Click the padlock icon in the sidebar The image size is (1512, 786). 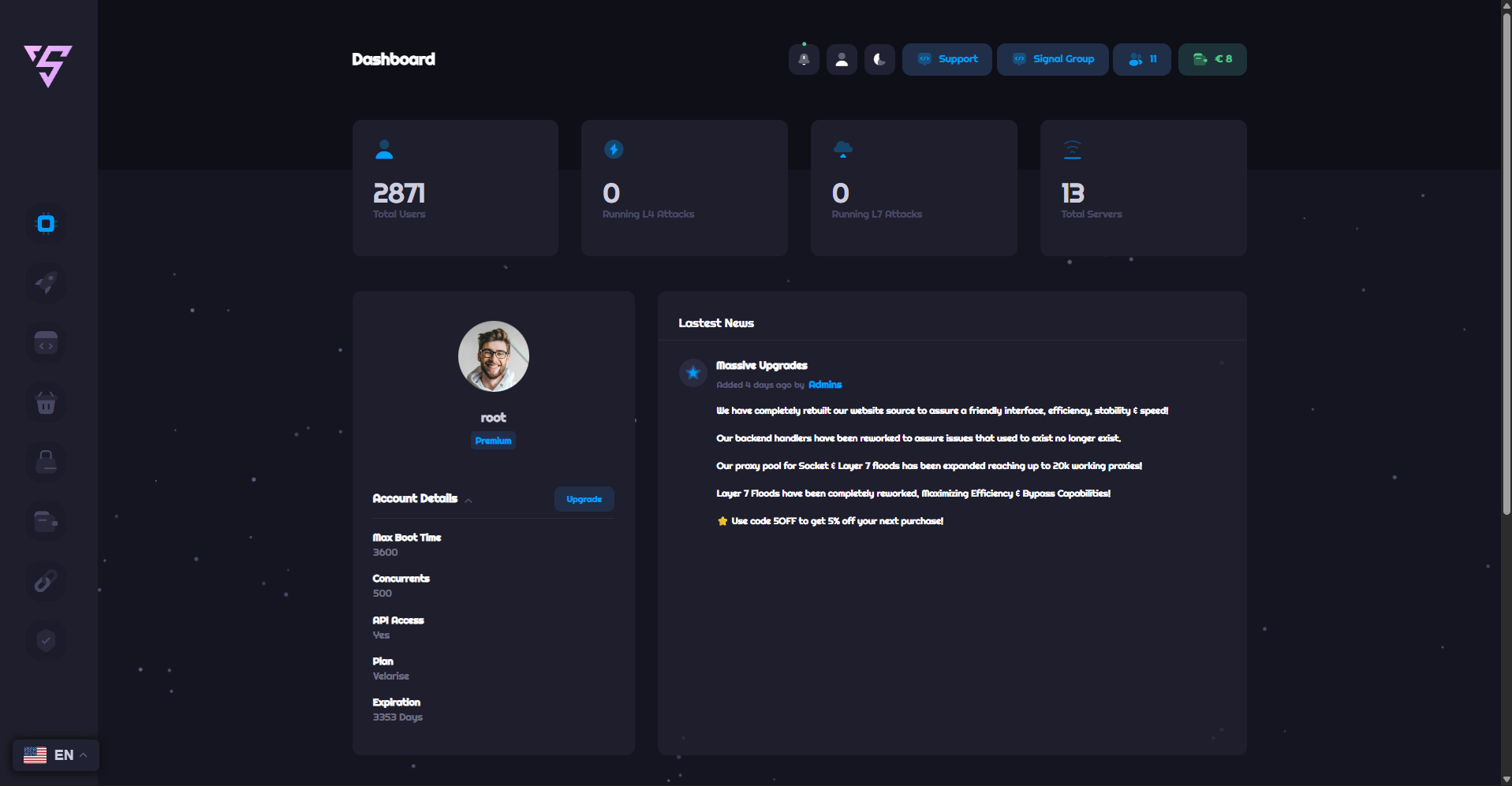[46, 461]
